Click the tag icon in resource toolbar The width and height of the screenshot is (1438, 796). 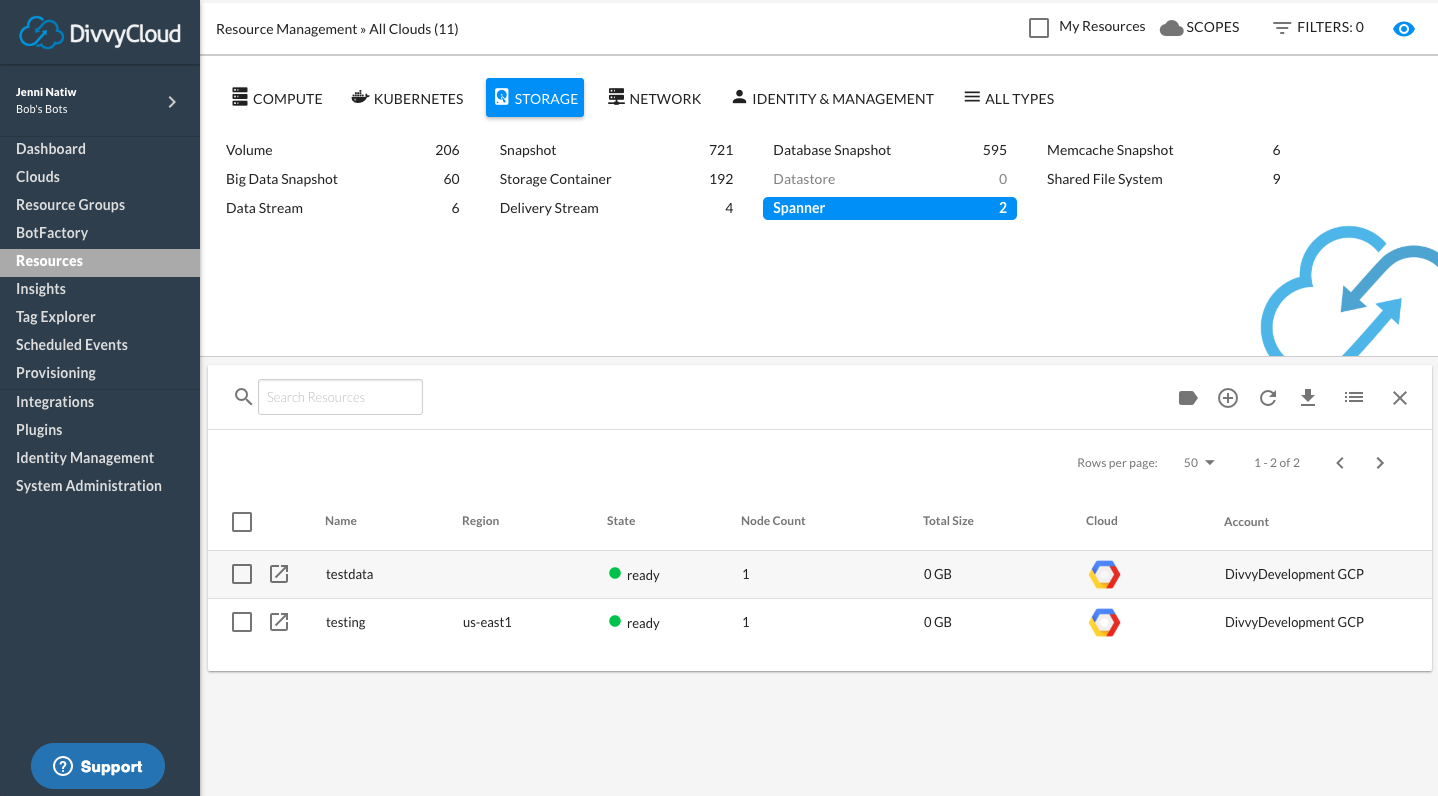click(1188, 398)
